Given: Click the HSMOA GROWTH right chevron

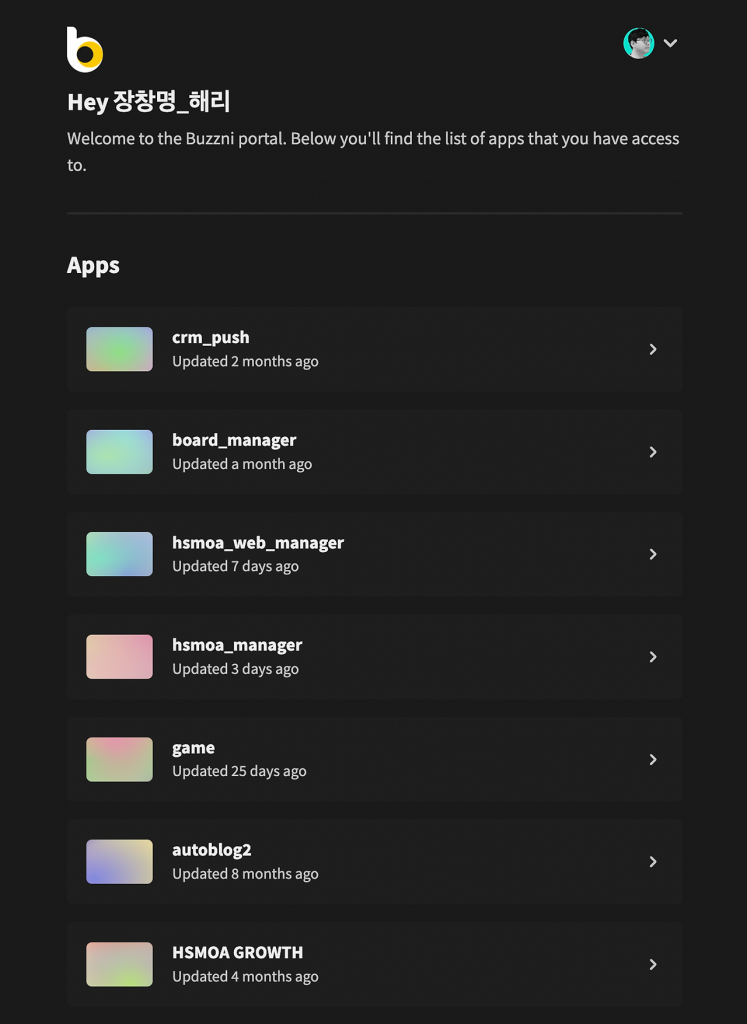Looking at the screenshot, I should click(653, 964).
